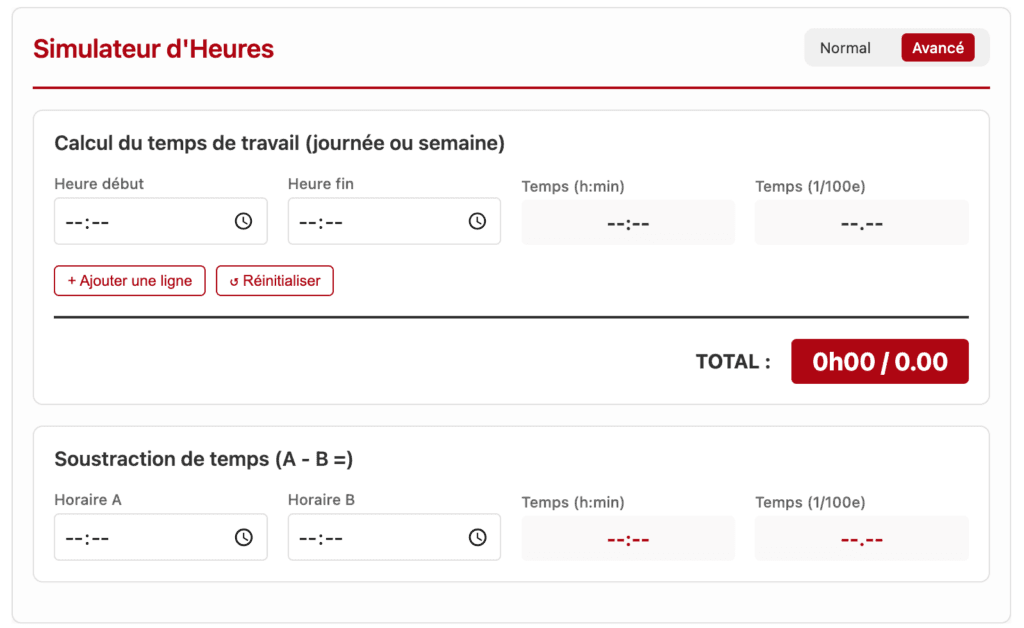
Task: Click the Simulateur d'Heures title
Action: pos(153,49)
